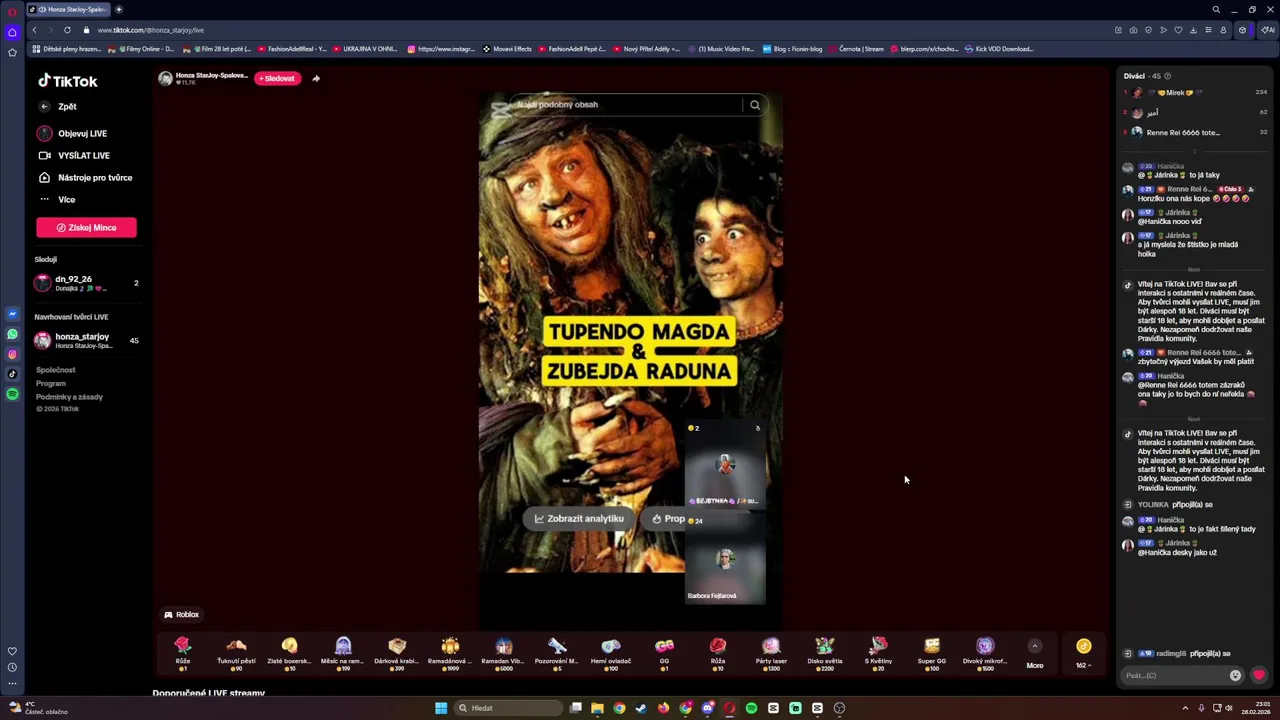Click the Najdi podobný obsah search field

click(x=626, y=104)
